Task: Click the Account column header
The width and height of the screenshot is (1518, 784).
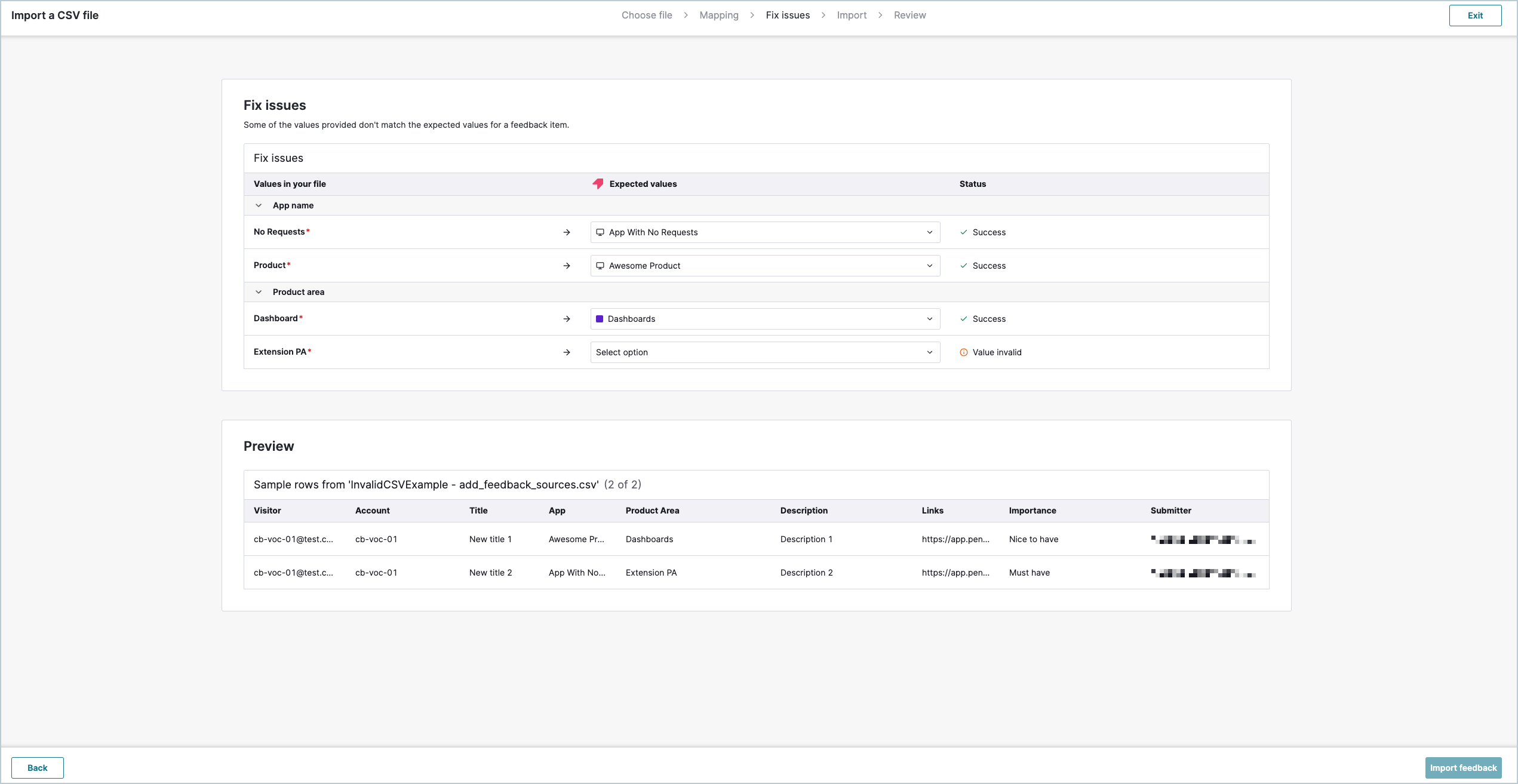Action: pyautogui.click(x=373, y=511)
